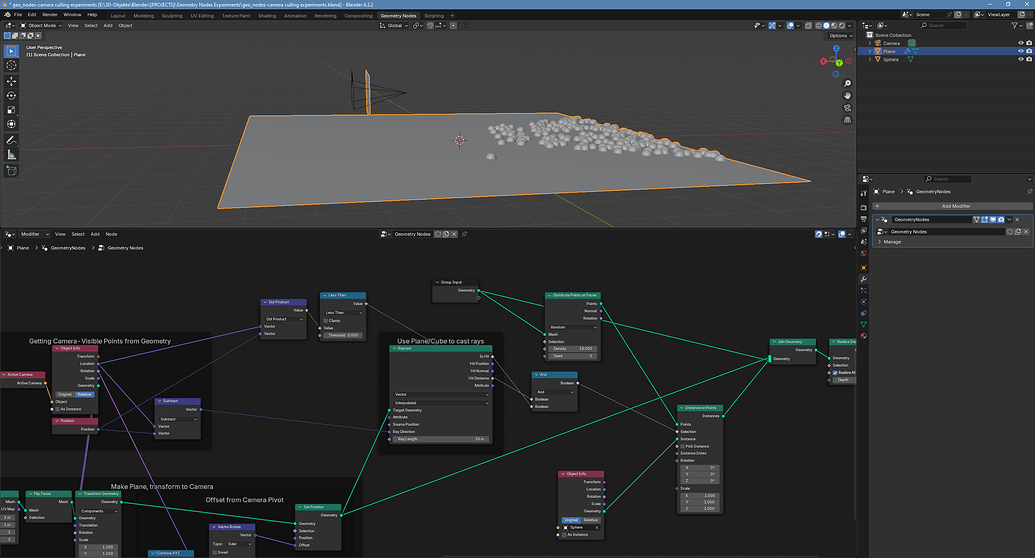Screen dimensions: 1035x558
Task: Adjust the Ray Length field on Raycast node
Action: [441, 438]
